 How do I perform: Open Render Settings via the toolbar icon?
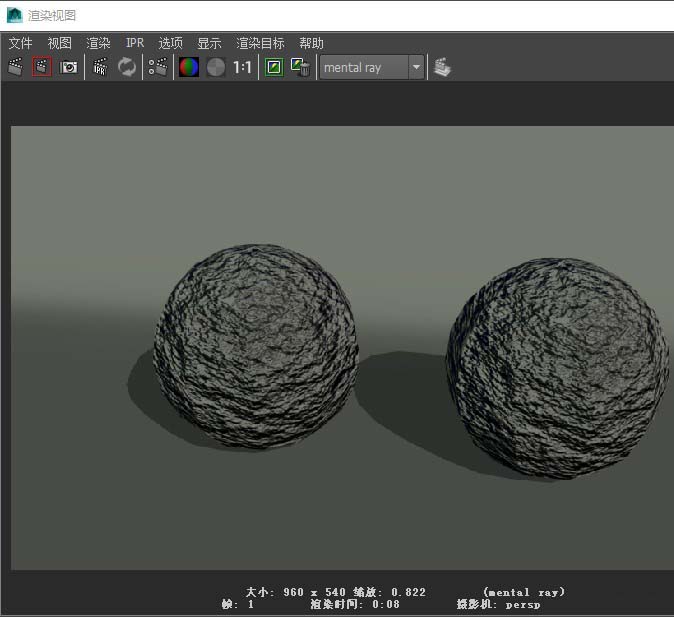point(158,67)
